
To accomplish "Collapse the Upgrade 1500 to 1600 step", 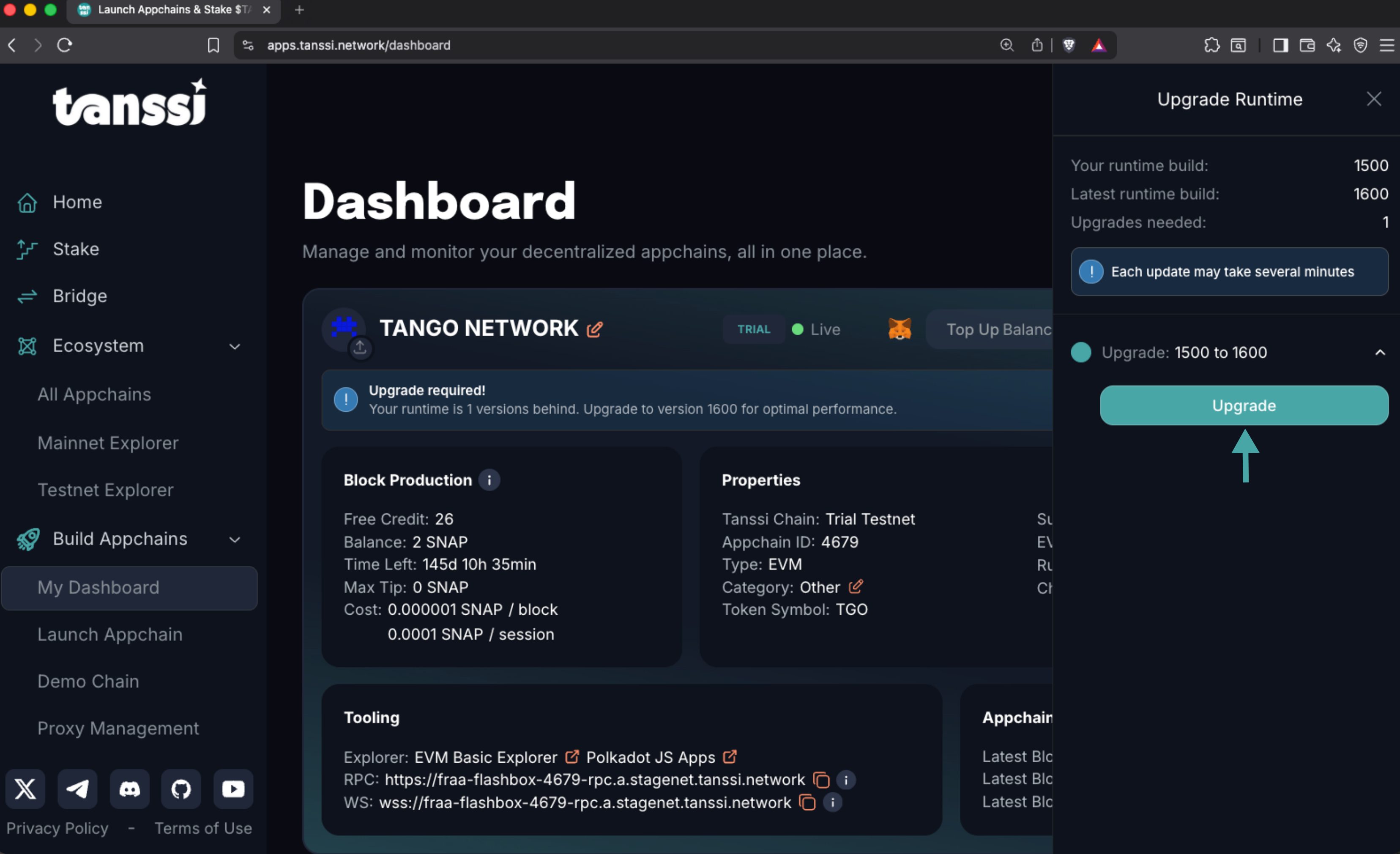I will tap(1380, 352).
